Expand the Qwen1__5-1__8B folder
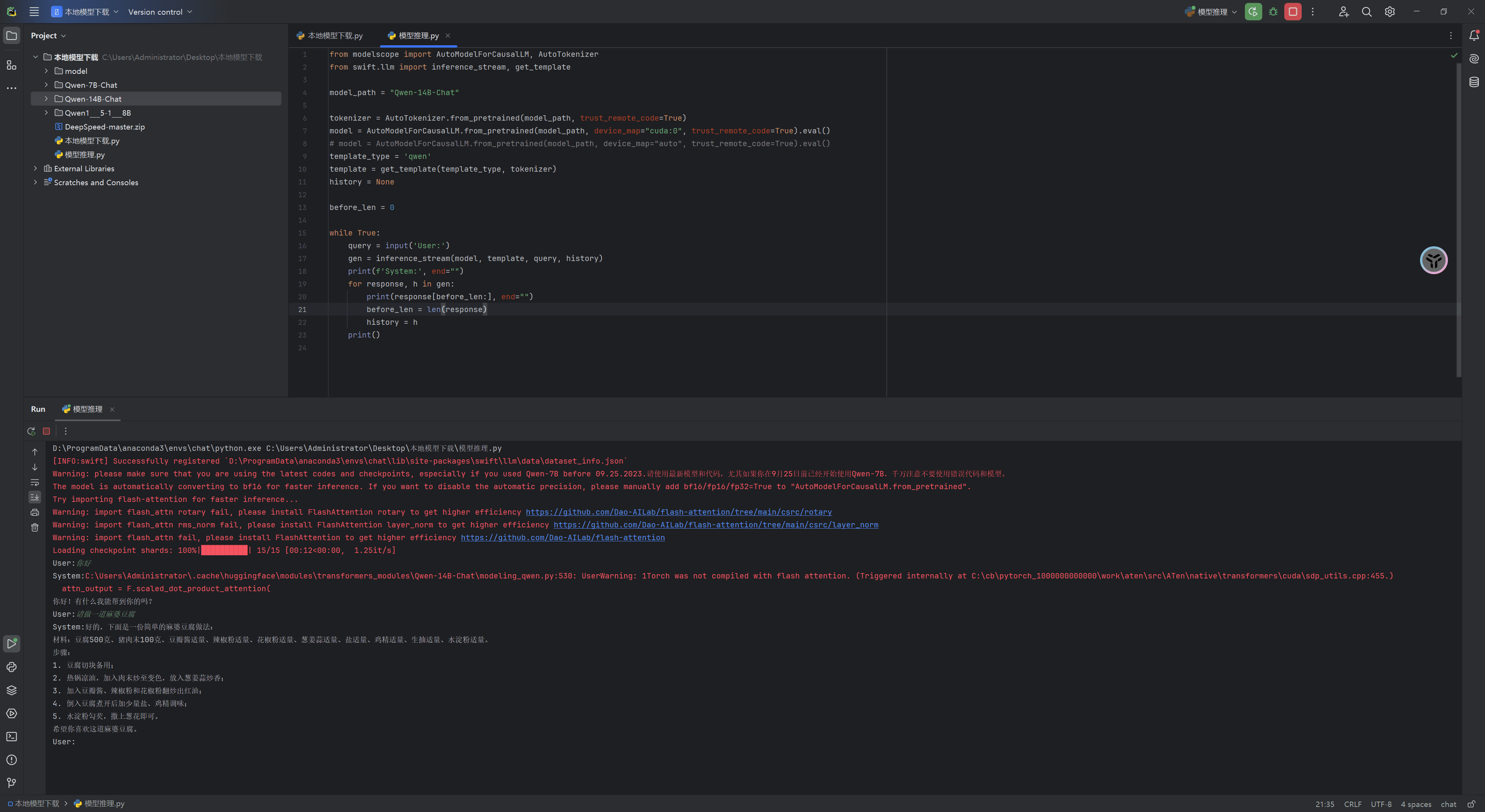 (46, 113)
